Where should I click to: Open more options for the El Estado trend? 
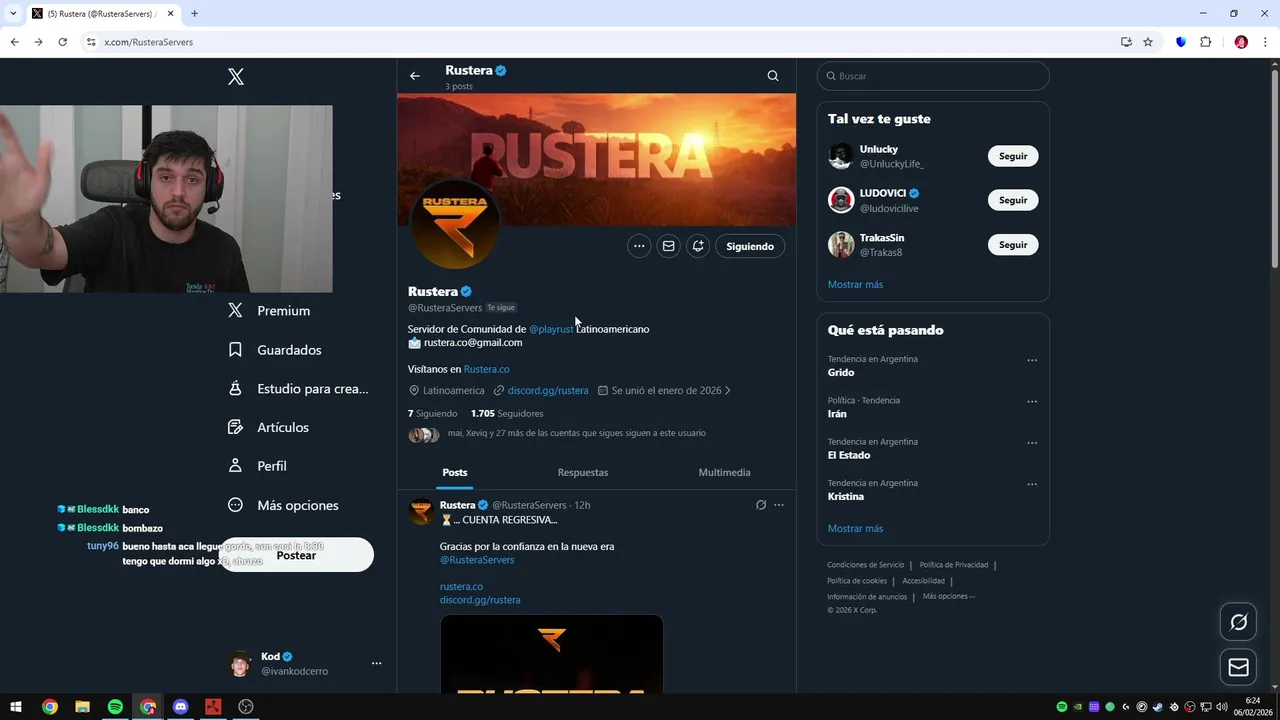1032,443
